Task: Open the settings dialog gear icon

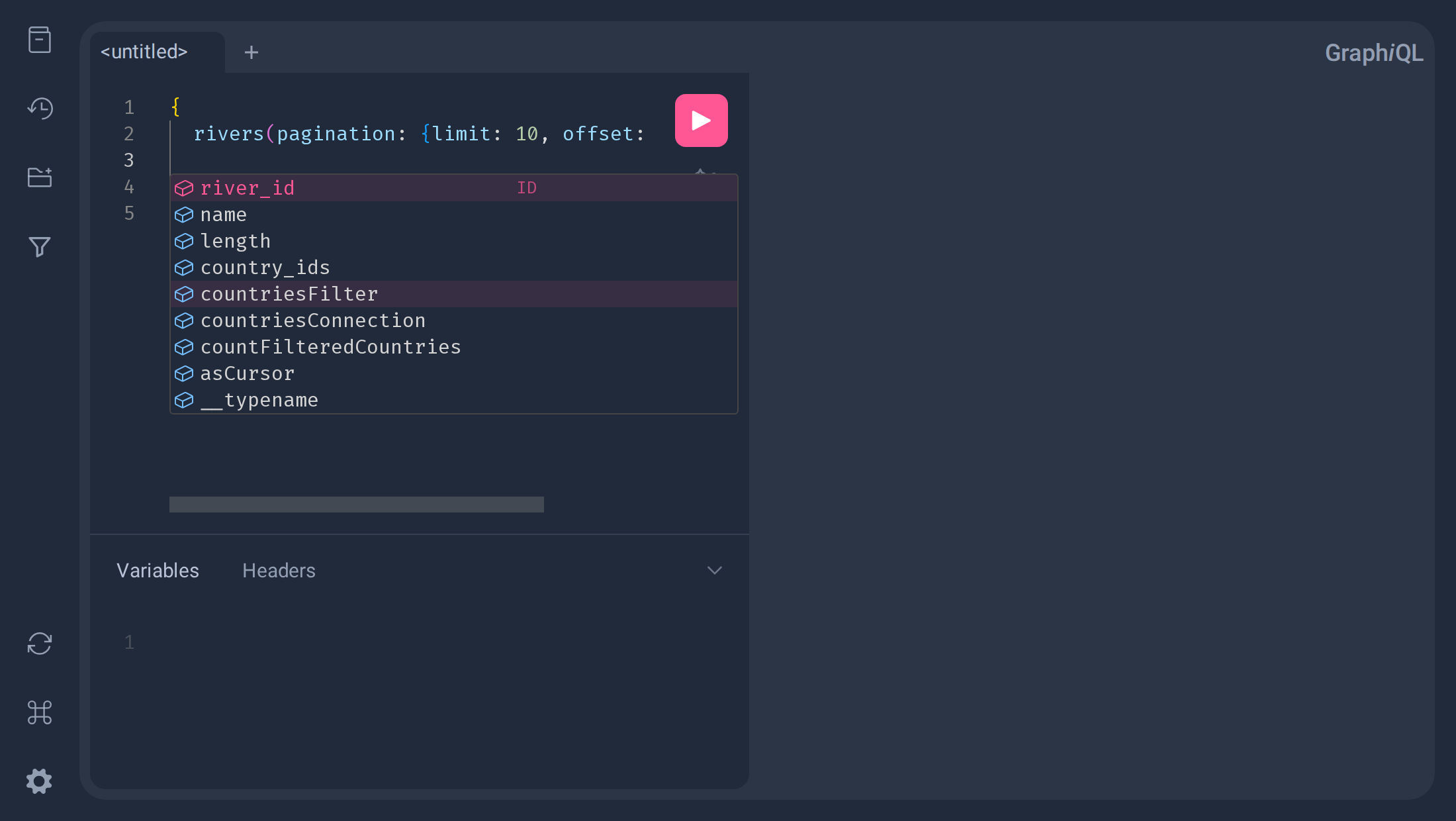Action: click(x=40, y=781)
